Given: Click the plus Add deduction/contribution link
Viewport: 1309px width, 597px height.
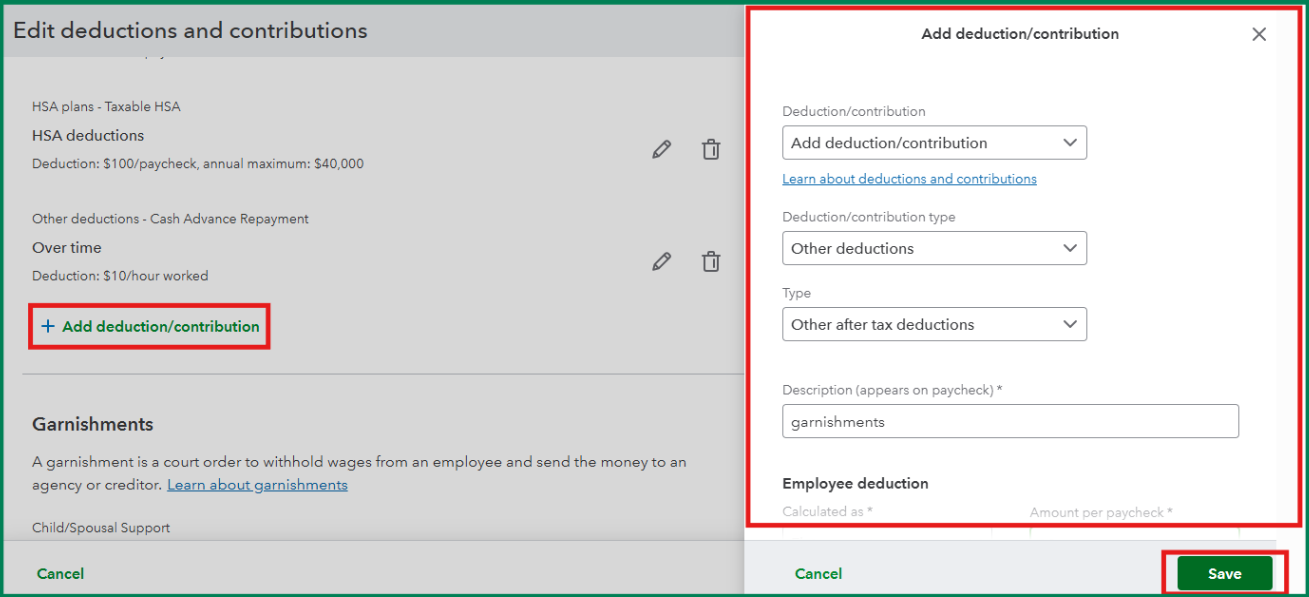Looking at the screenshot, I should pos(150,326).
